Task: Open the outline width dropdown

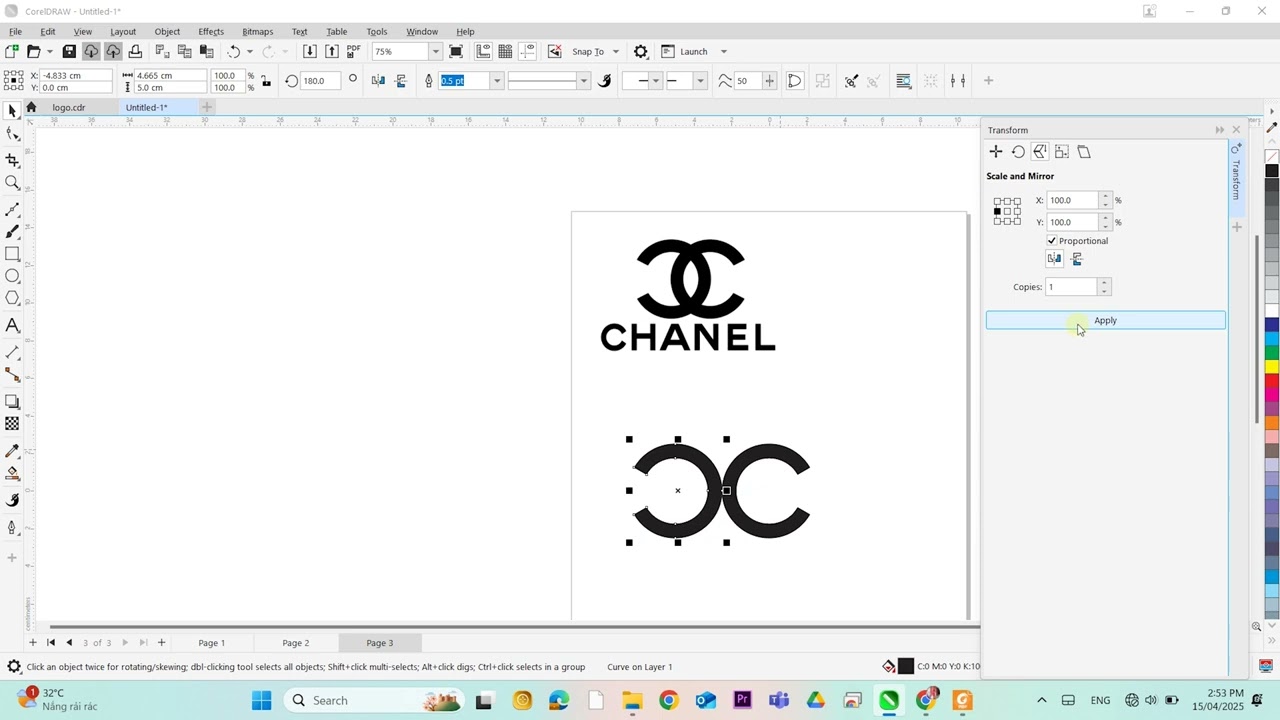Action: 497,81
